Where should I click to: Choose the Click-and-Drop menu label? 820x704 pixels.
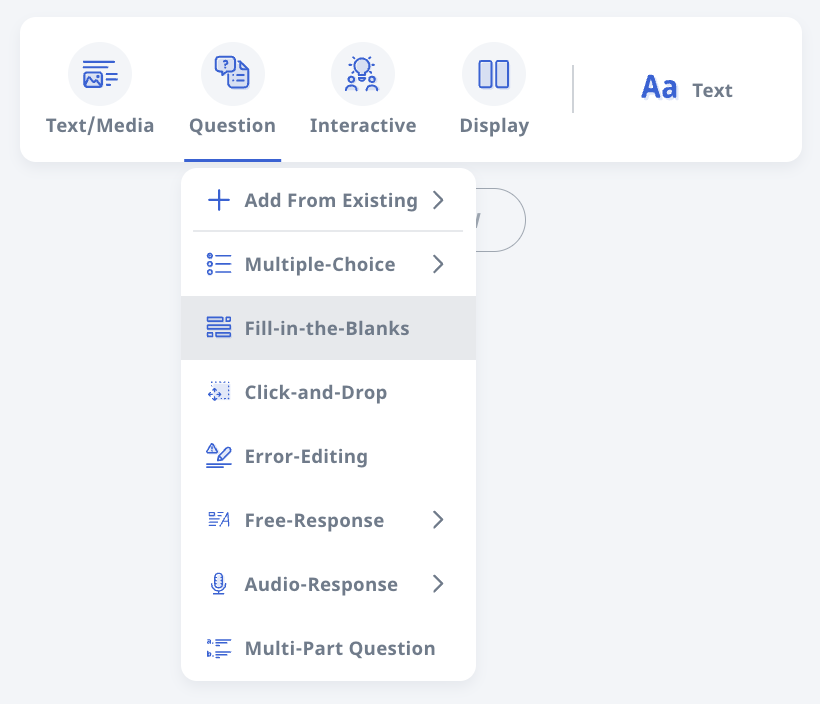[x=316, y=392]
